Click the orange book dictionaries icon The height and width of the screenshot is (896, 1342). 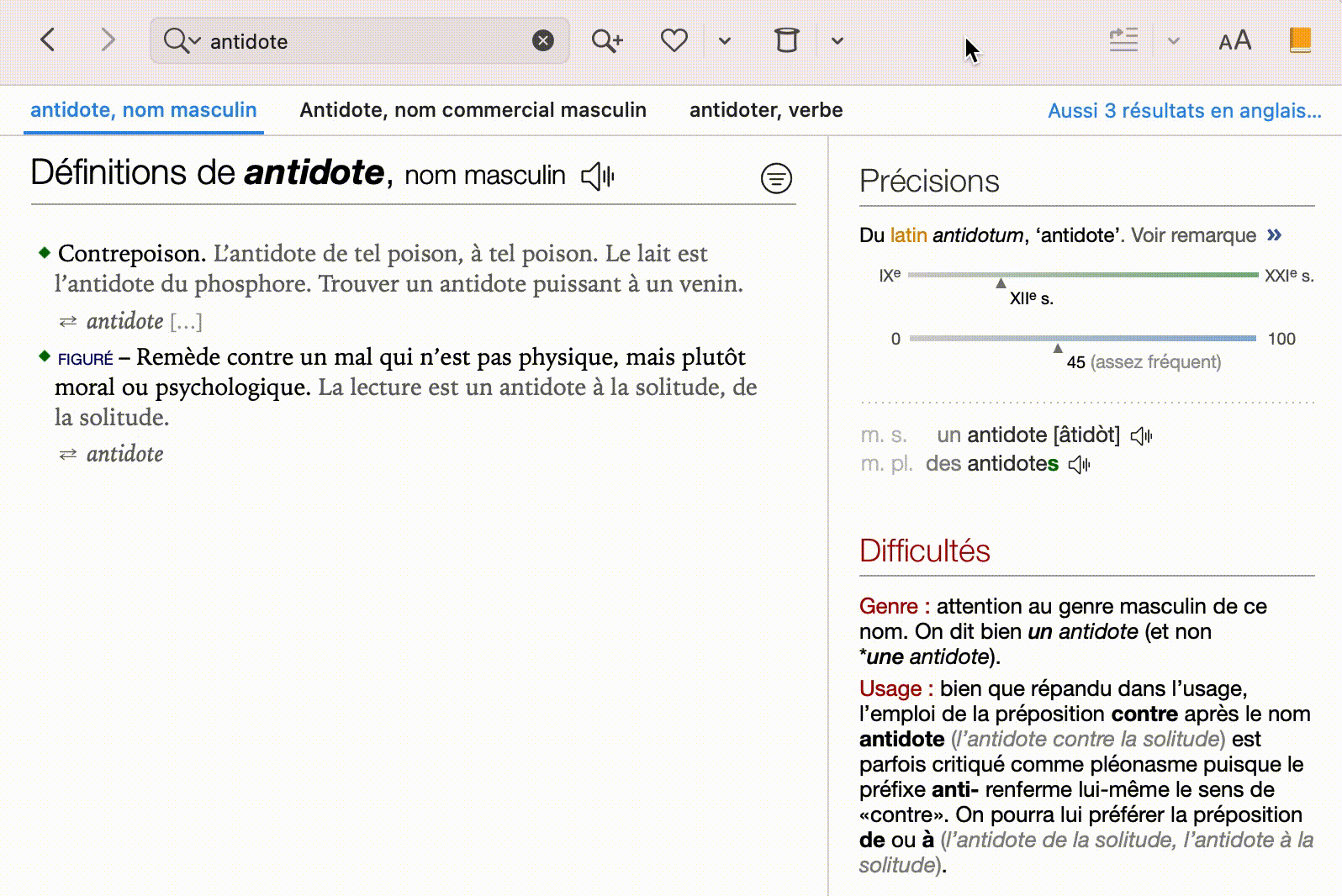click(1300, 40)
